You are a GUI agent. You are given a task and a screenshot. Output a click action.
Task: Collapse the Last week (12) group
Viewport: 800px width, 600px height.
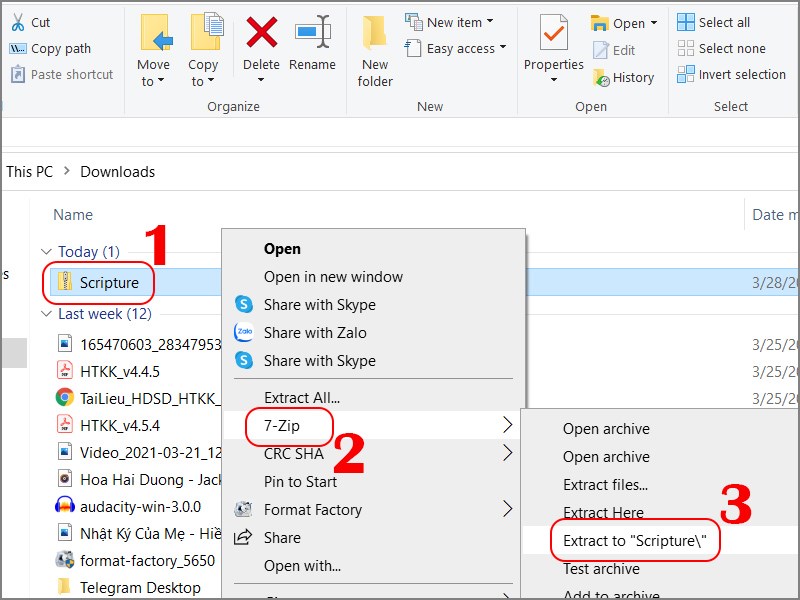(x=46, y=314)
